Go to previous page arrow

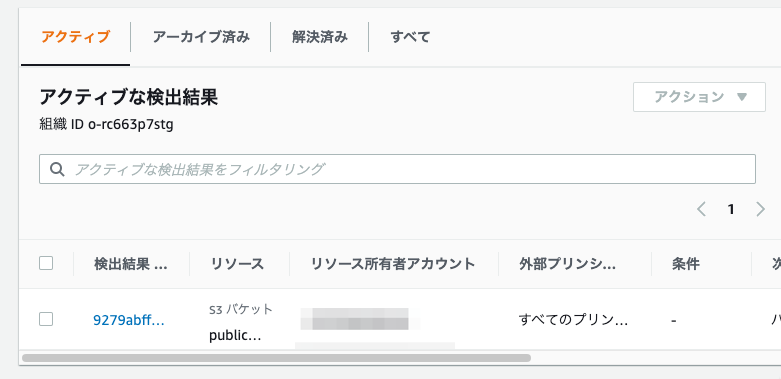tap(701, 209)
